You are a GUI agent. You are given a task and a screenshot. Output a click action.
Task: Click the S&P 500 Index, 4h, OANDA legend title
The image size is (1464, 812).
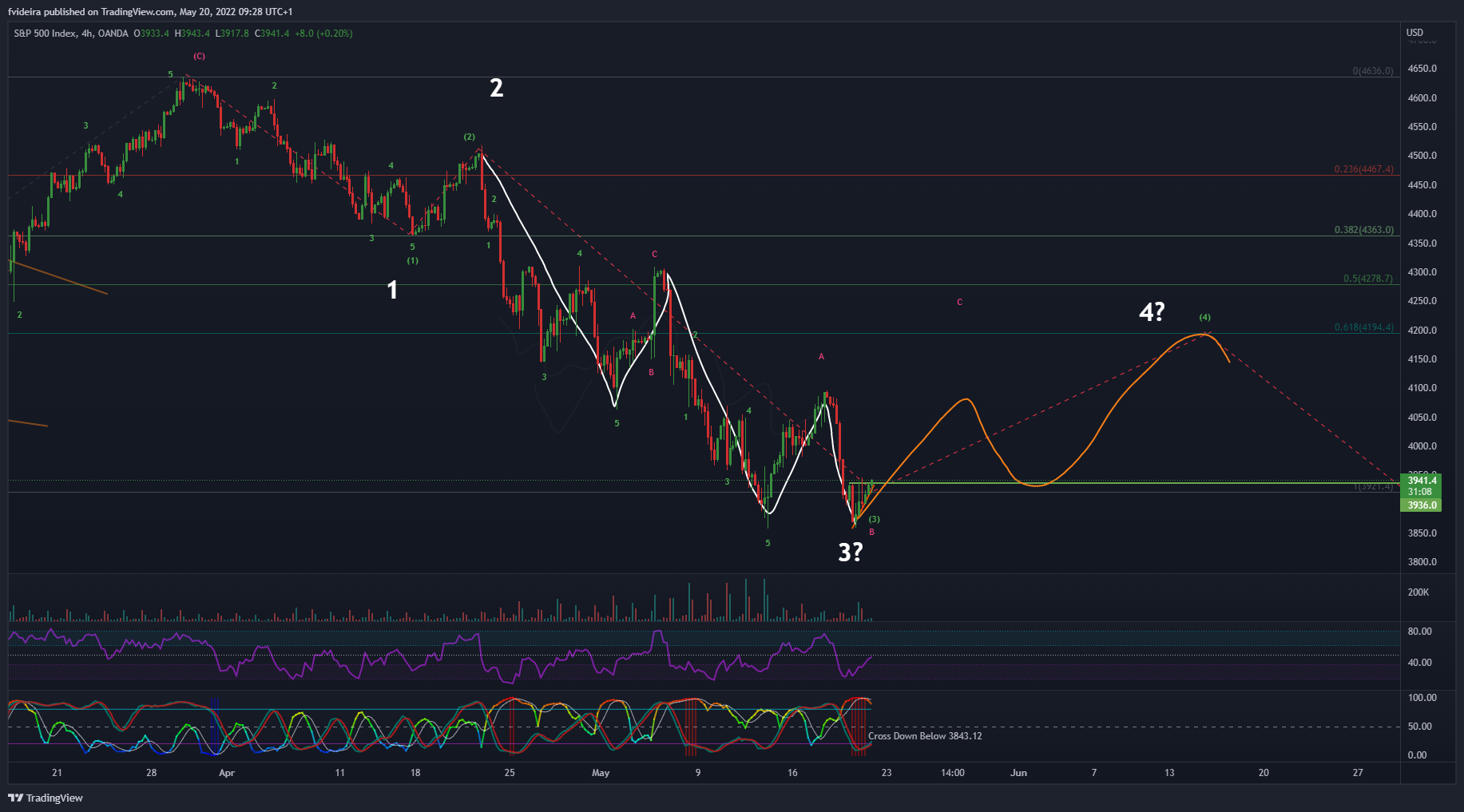coord(71,34)
